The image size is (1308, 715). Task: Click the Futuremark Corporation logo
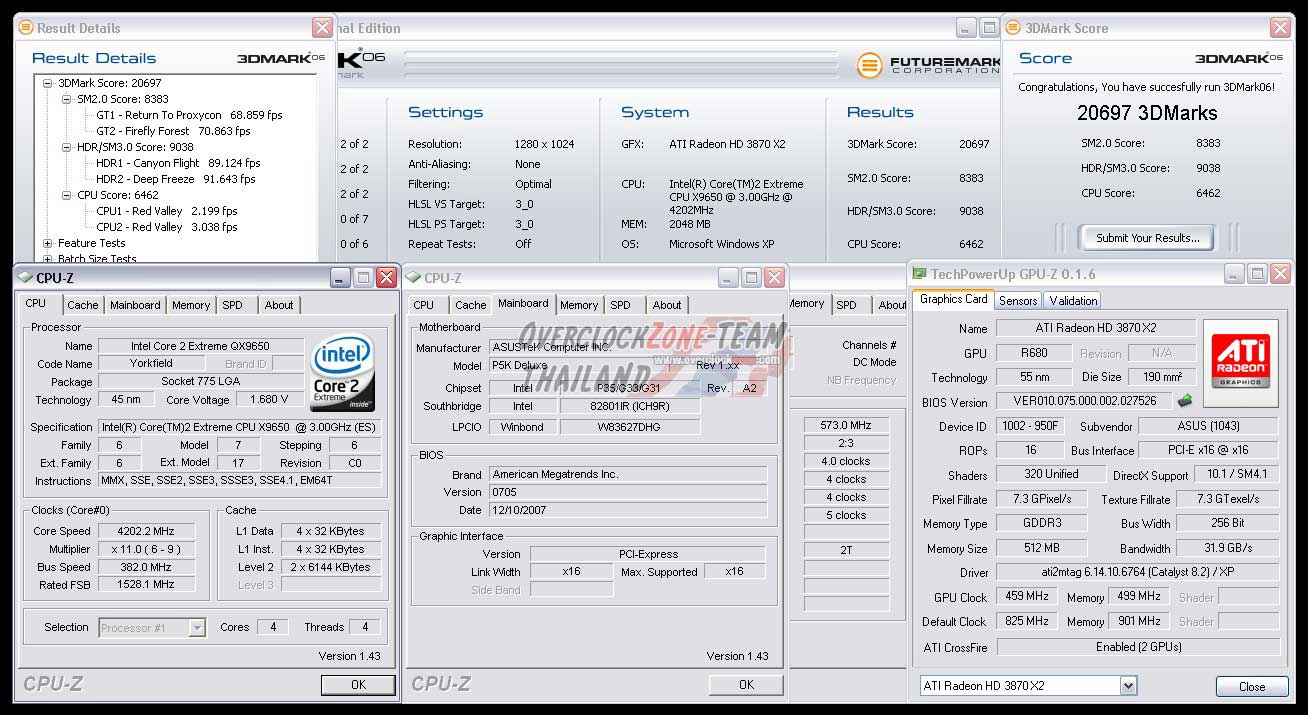coord(930,65)
